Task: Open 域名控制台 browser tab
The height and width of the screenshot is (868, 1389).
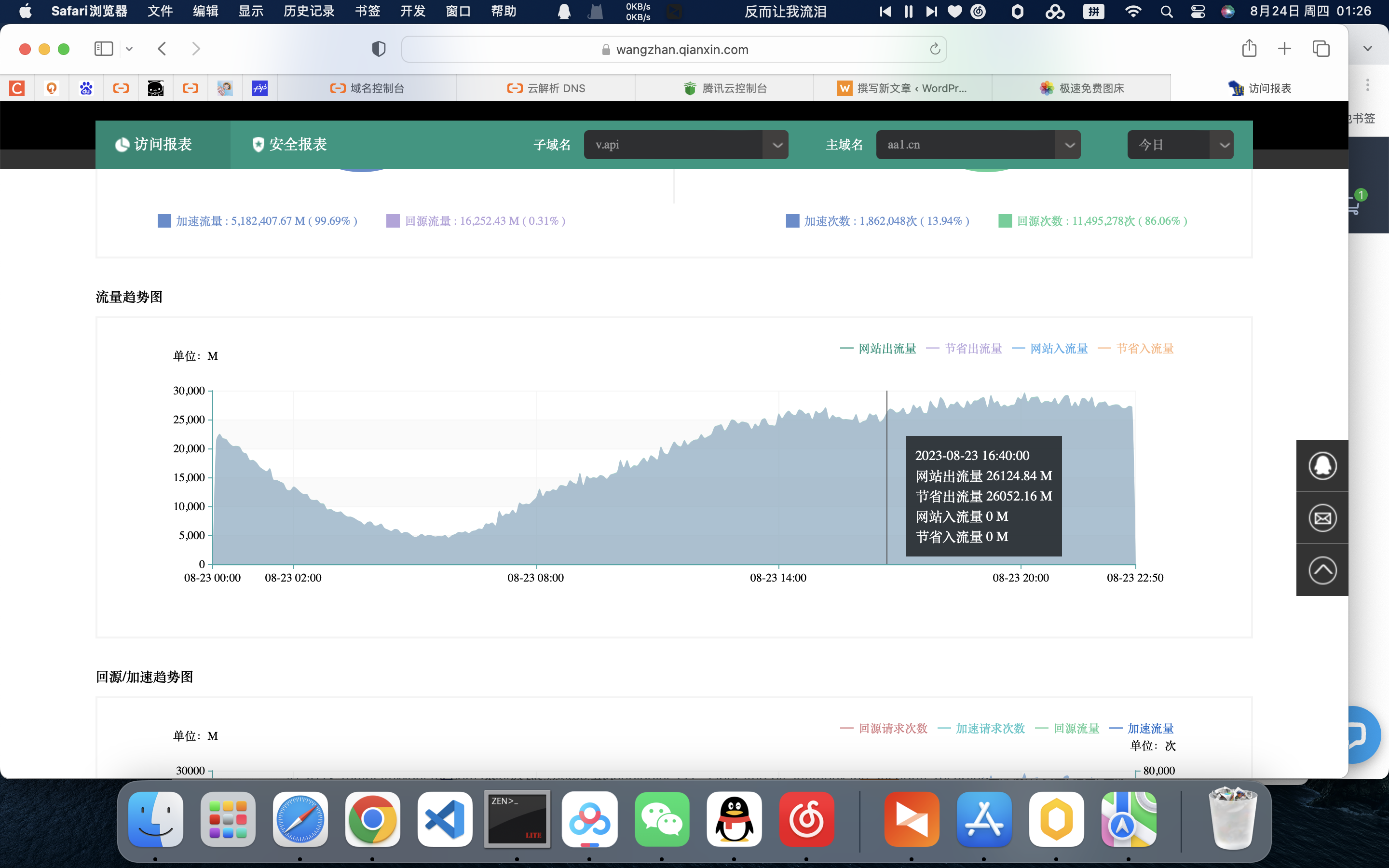Action: [x=368, y=88]
